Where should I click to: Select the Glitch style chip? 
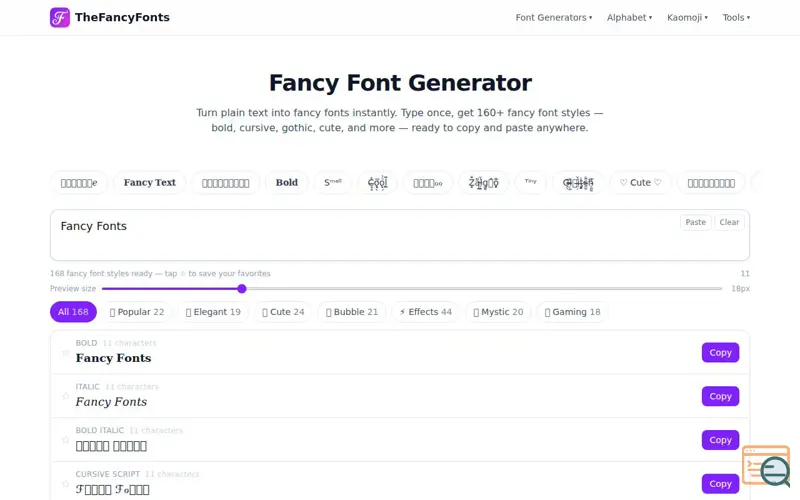(x=578, y=183)
